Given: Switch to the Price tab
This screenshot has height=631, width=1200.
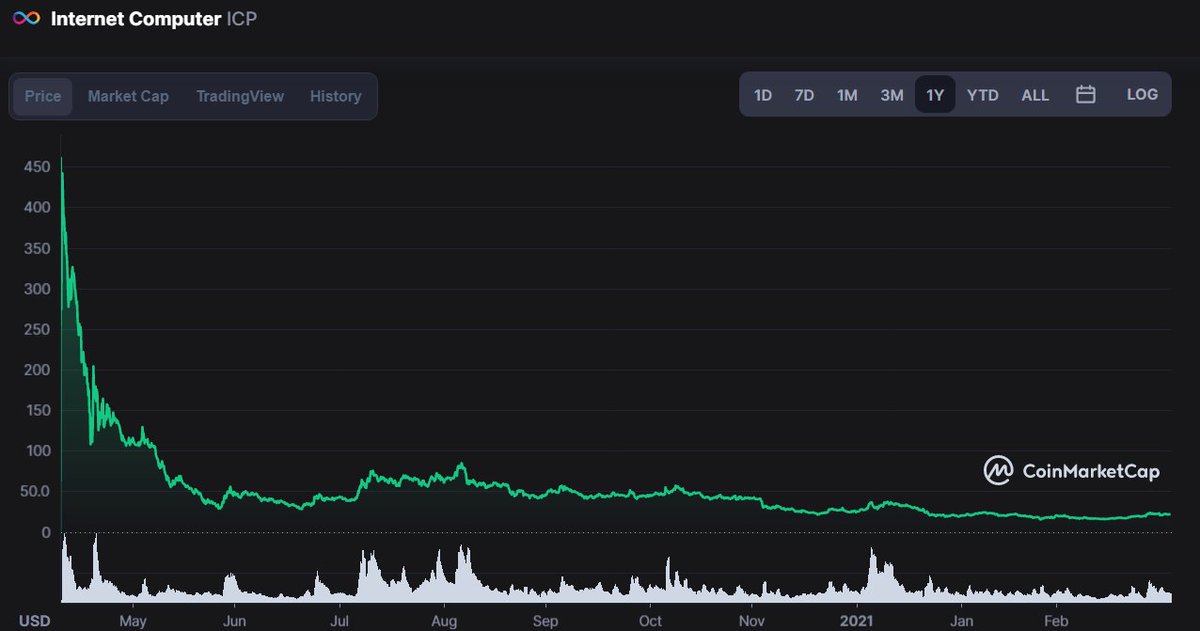Looking at the screenshot, I should (43, 96).
